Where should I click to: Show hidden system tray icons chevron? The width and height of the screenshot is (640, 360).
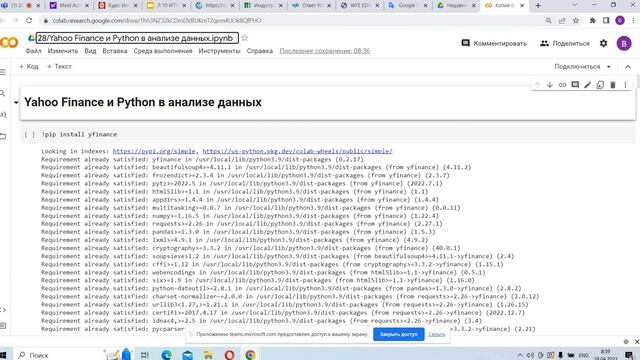(x=520, y=355)
